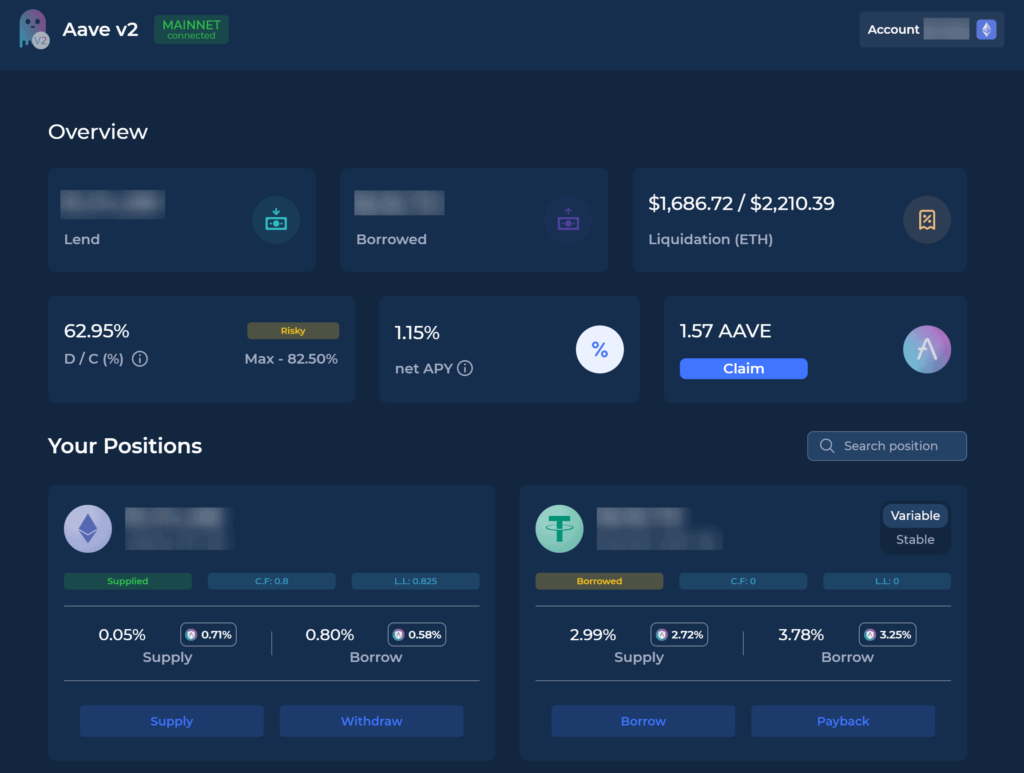Click the $1,686.72 / $2,210.39 liquidation value
This screenshot has width=1024, height=773.
(x=741, y=204)
